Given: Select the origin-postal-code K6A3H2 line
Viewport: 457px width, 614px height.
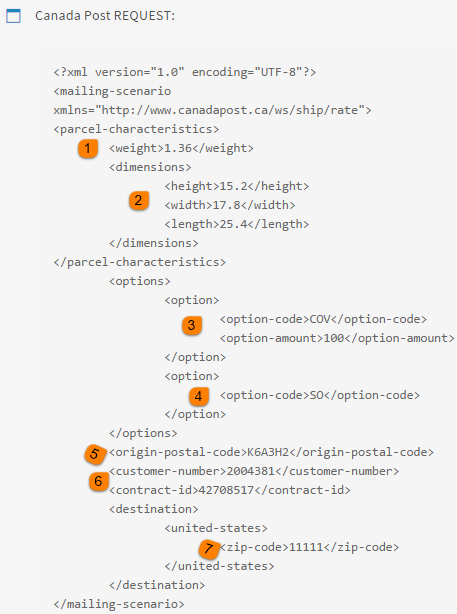Looking at the screenshot, I should [x=271, y=452].
